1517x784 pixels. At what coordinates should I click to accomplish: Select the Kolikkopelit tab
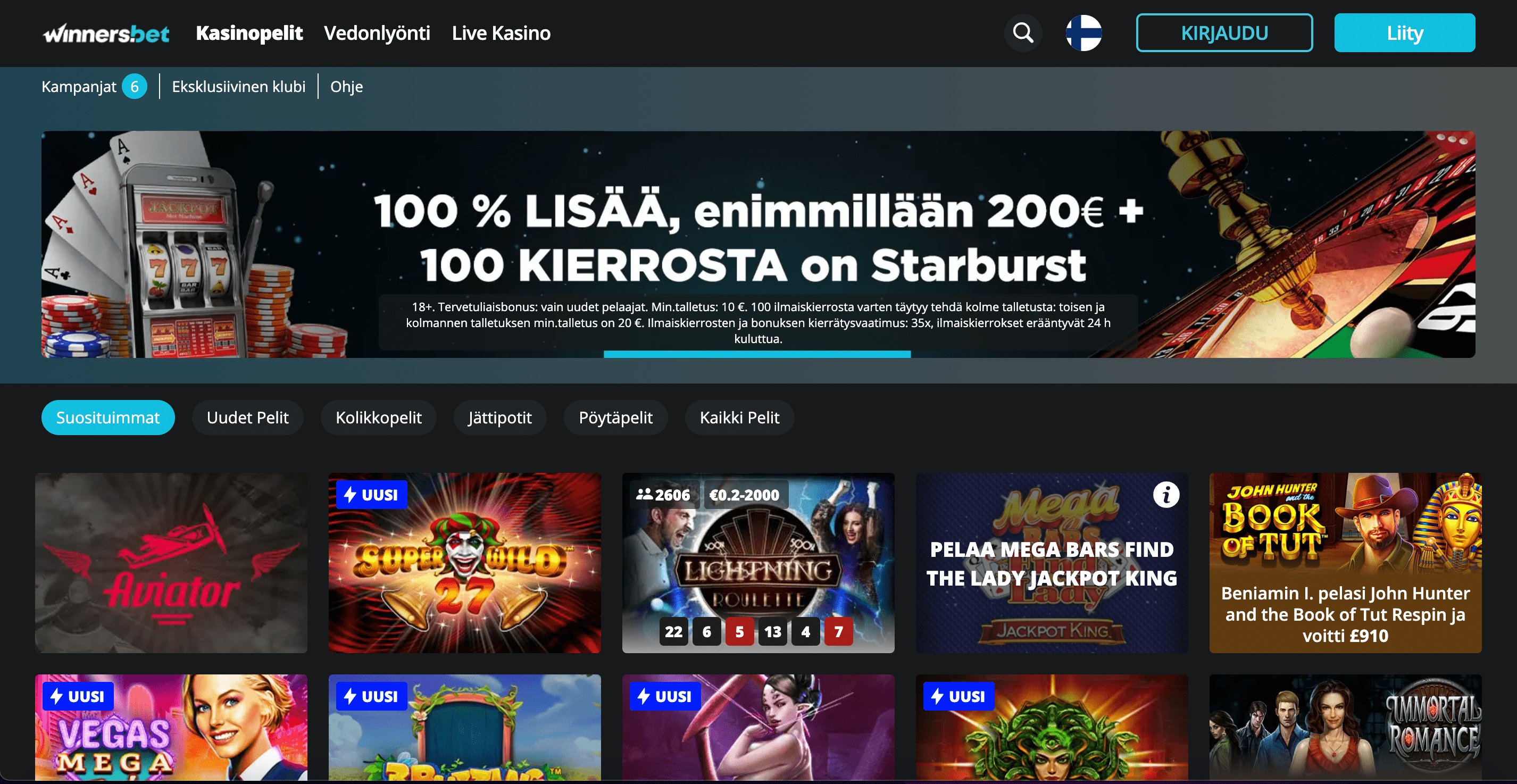[x=379, y=418]
